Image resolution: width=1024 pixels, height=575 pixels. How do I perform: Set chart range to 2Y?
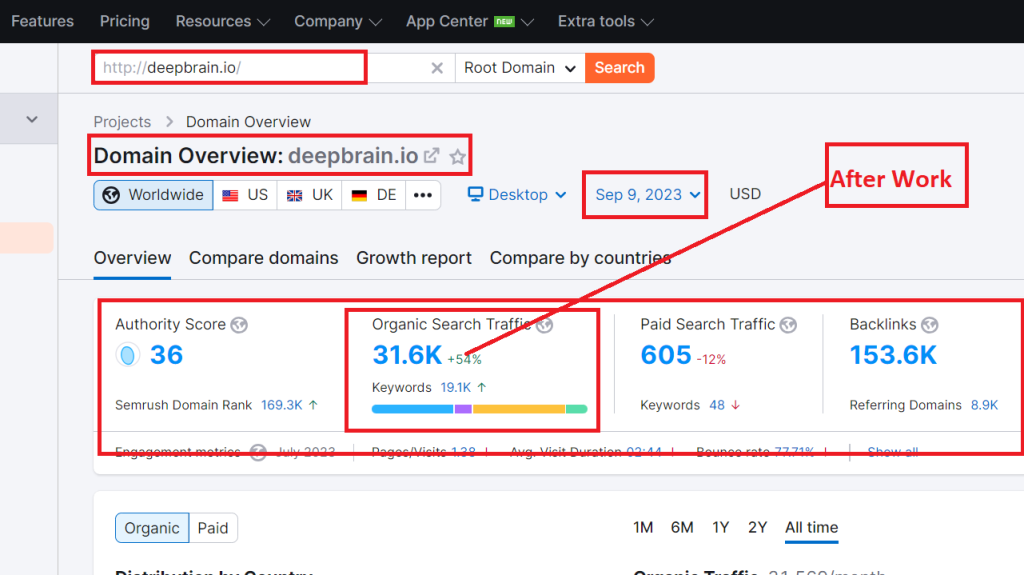click(x=758, y=527)
